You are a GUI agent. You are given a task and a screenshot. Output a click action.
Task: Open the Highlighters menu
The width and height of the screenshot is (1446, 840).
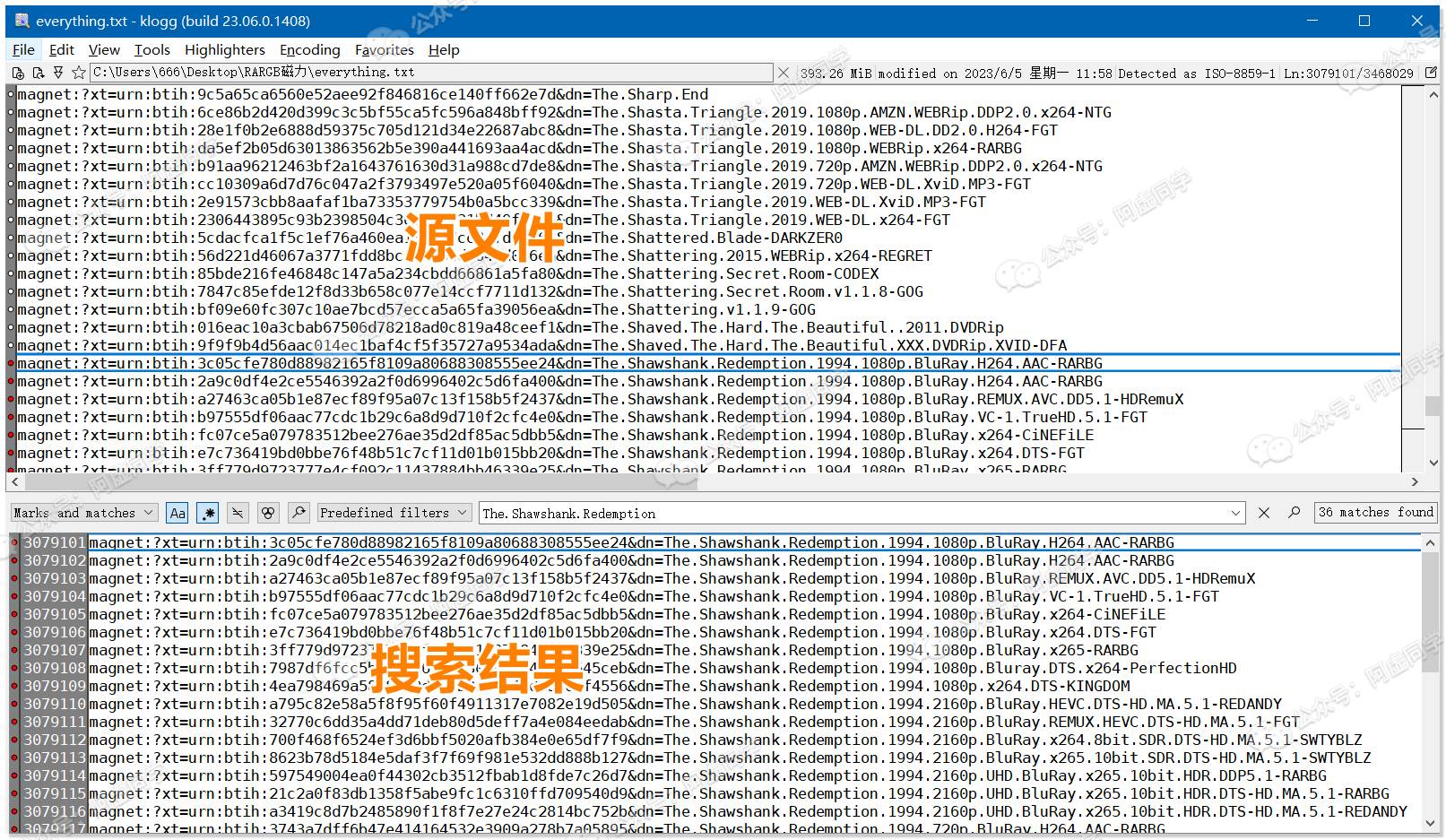224,49
